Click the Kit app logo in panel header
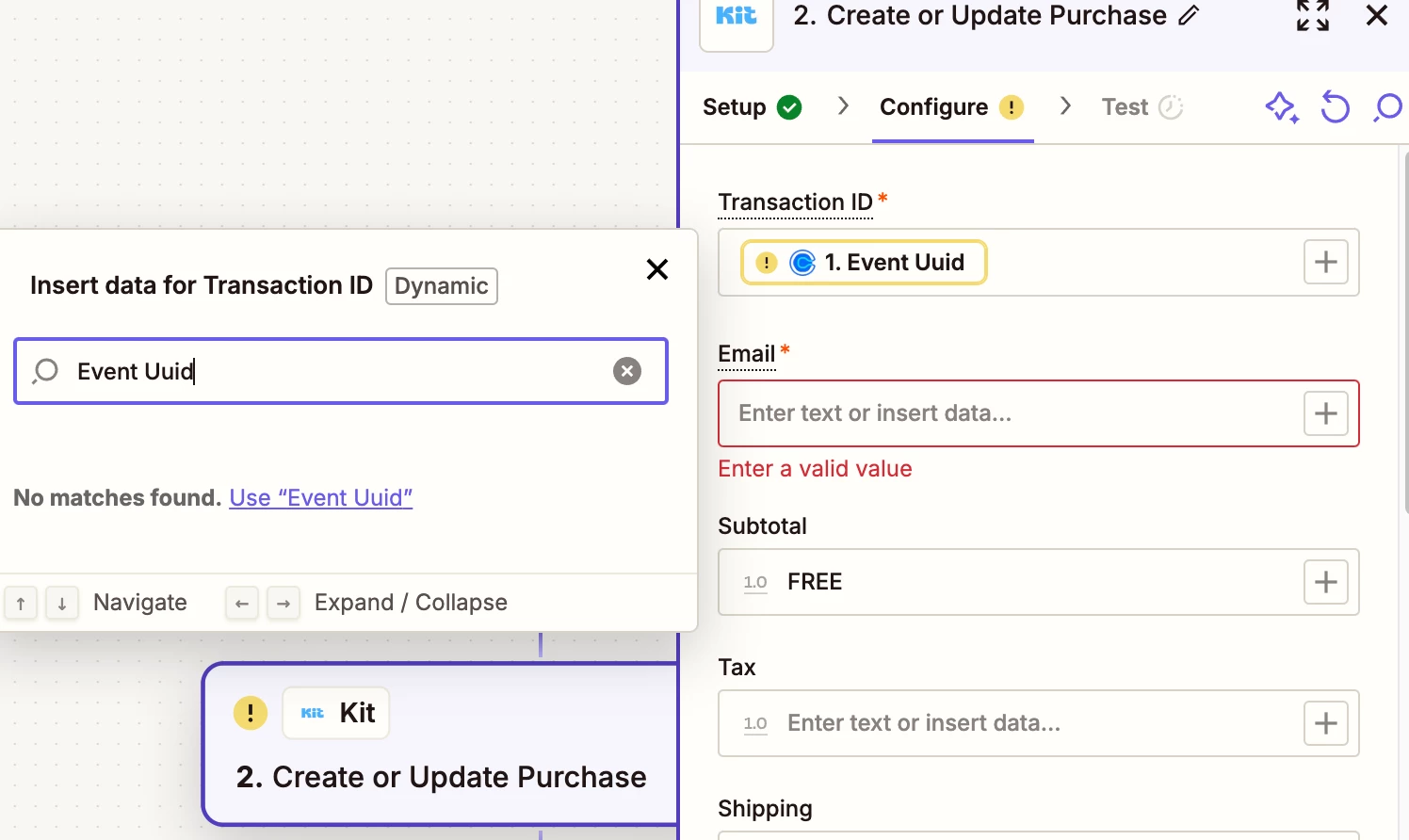 click(x=737, y=19)
